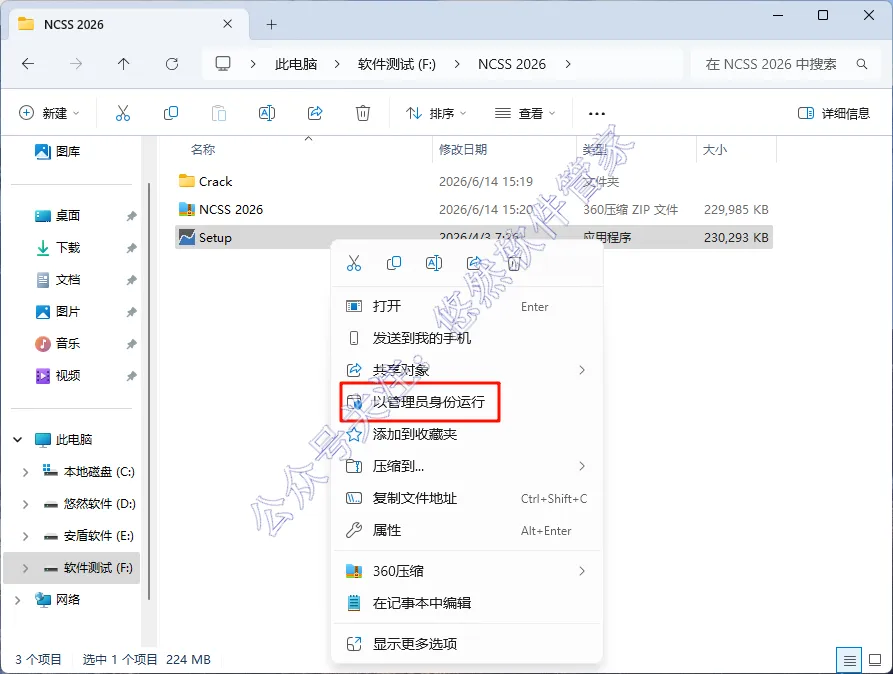Toggle the 详细信息 pane button
The image size is (893, 674).
coord(834,113)
